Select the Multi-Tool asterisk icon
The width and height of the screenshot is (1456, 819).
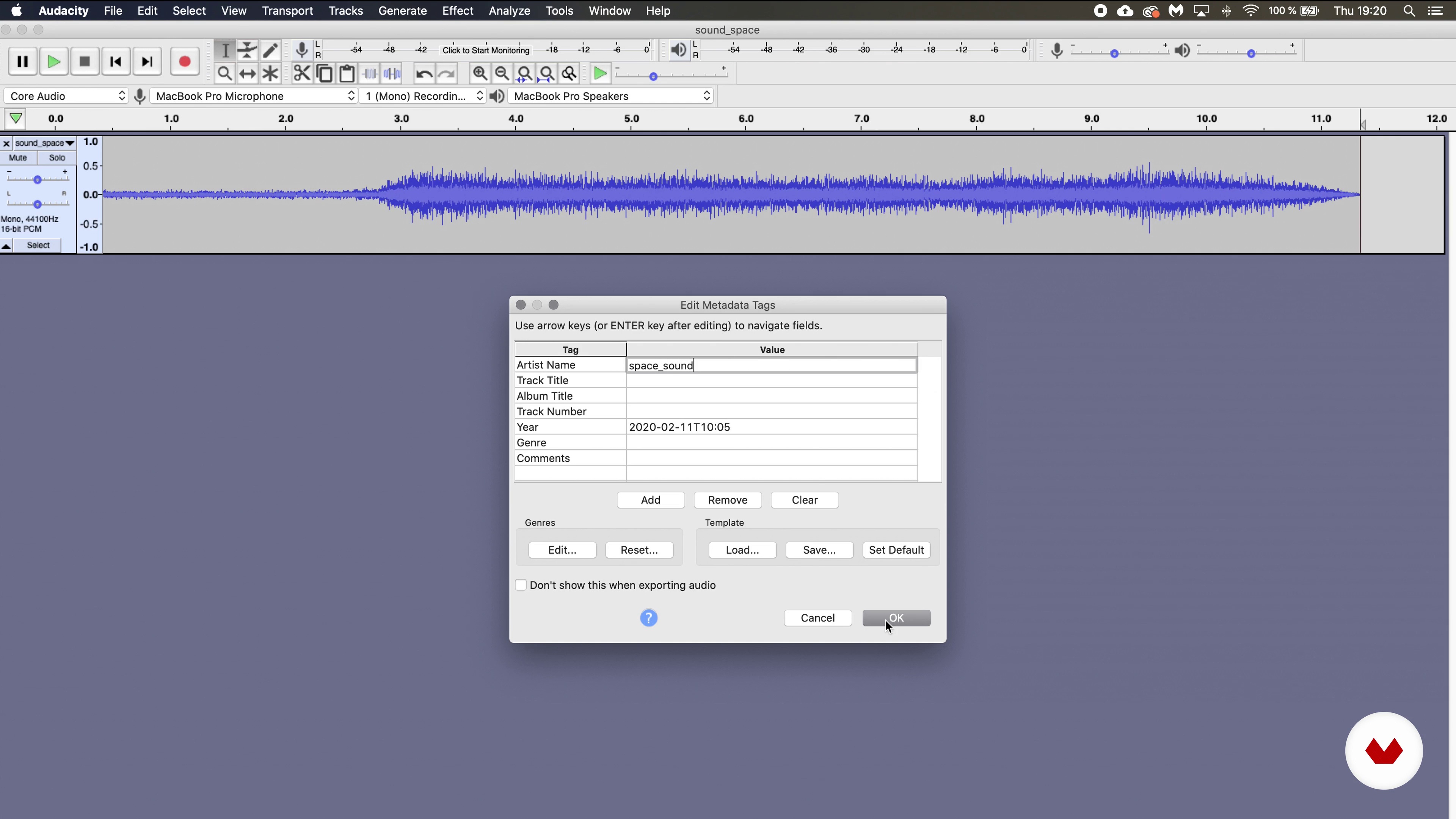click(270, 74)
